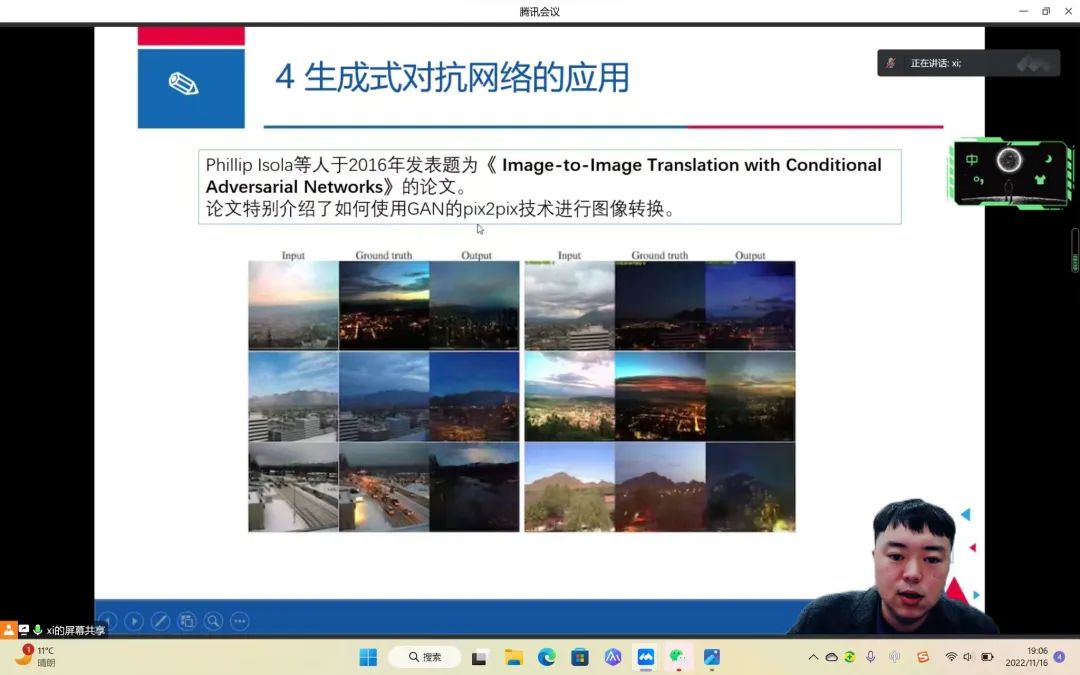Open the Windows Start menu

click(368, 657)
